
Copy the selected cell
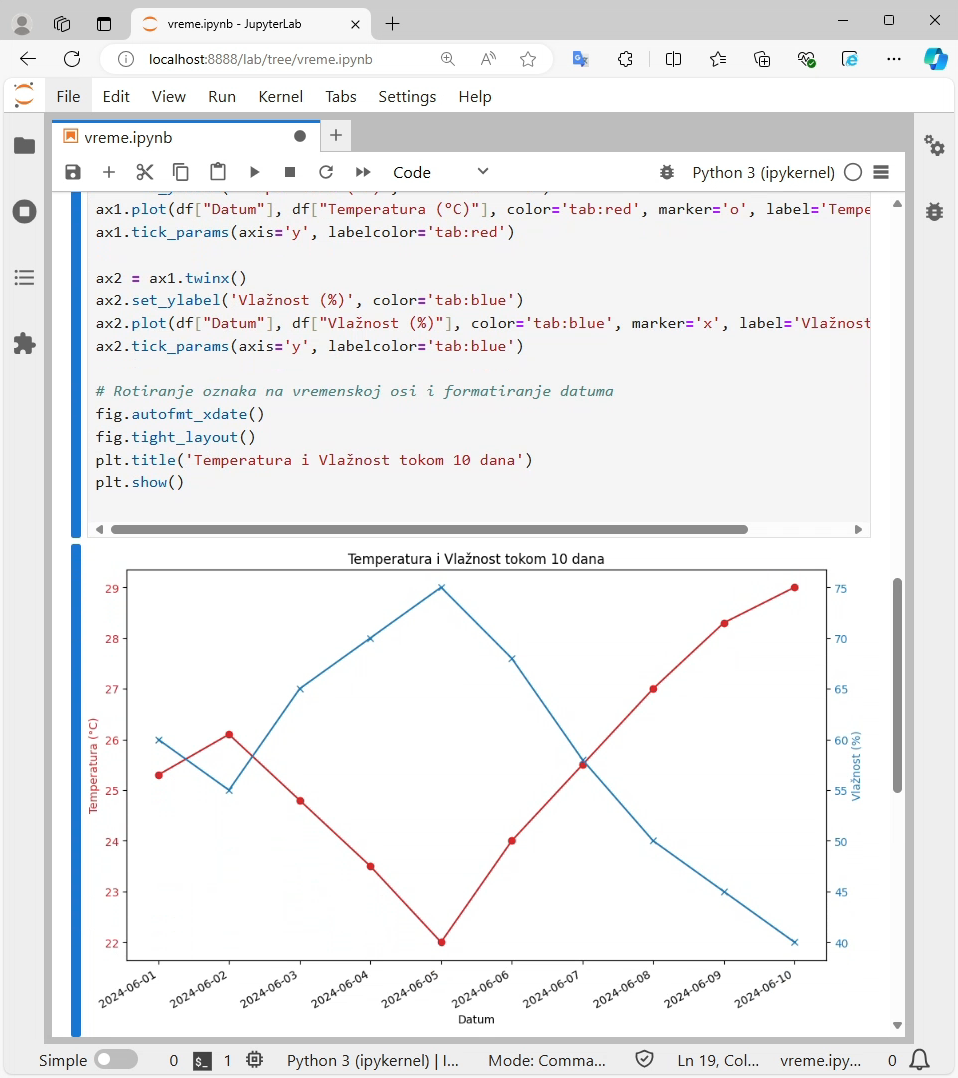pyautogui.click(x=181, y=172)
